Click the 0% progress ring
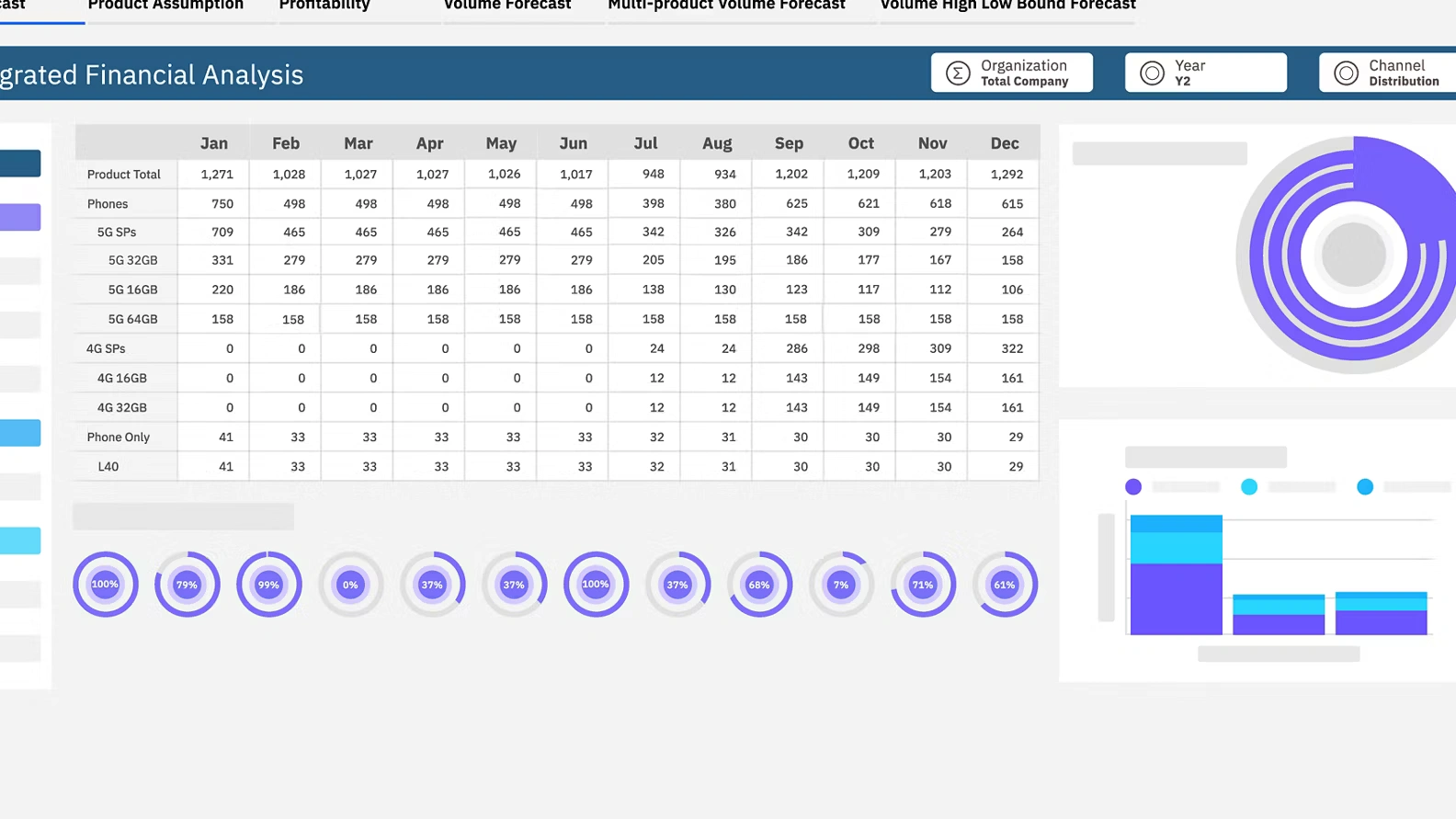 click(350, 585)
